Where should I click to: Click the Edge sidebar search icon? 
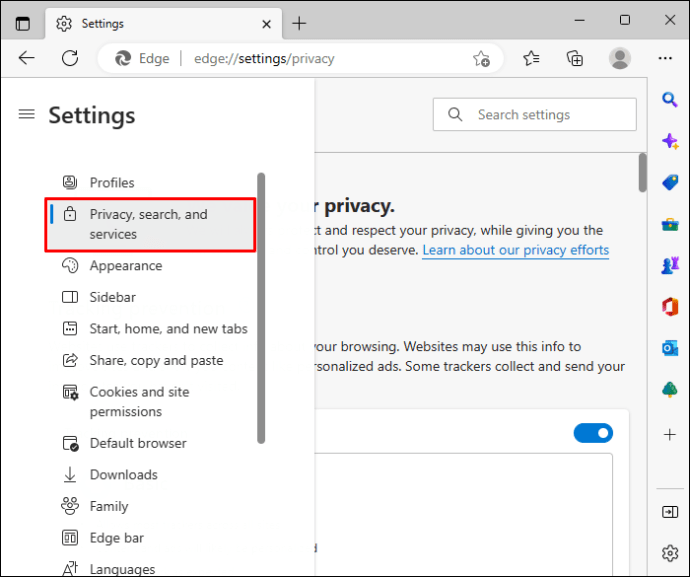point(670,99)
